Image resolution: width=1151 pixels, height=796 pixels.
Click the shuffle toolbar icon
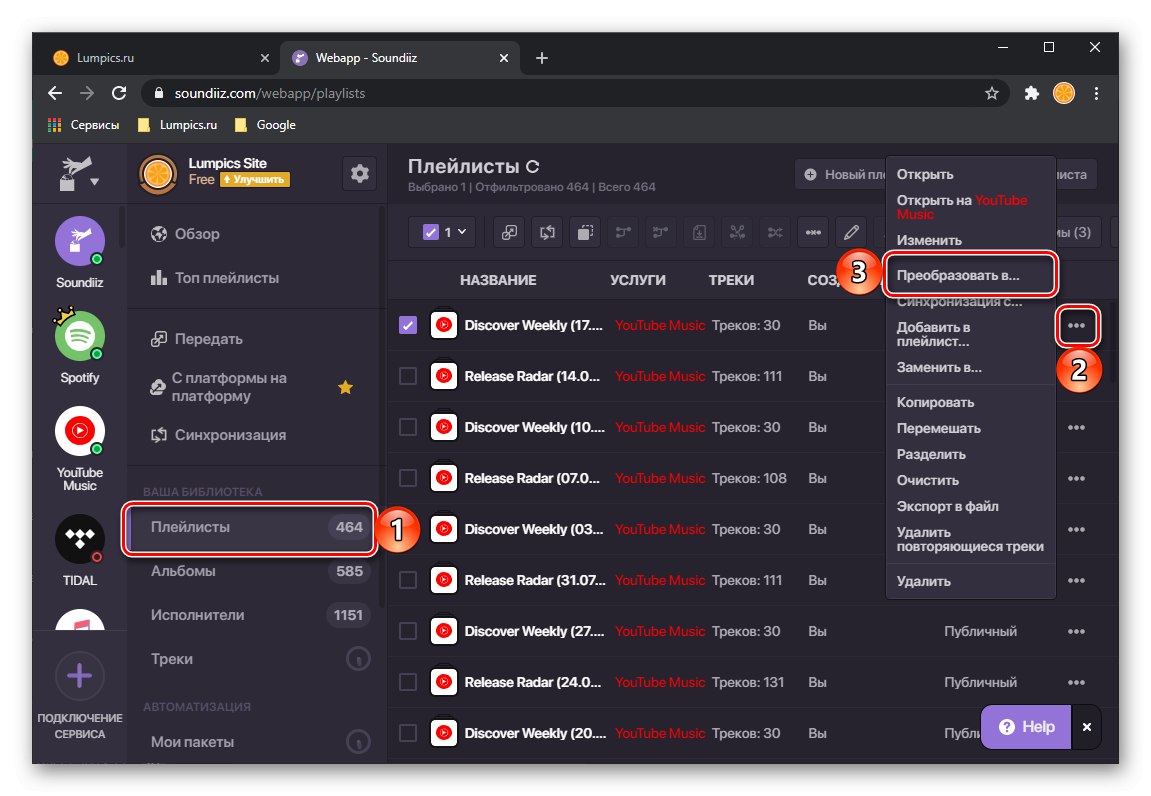pos(775,233)
